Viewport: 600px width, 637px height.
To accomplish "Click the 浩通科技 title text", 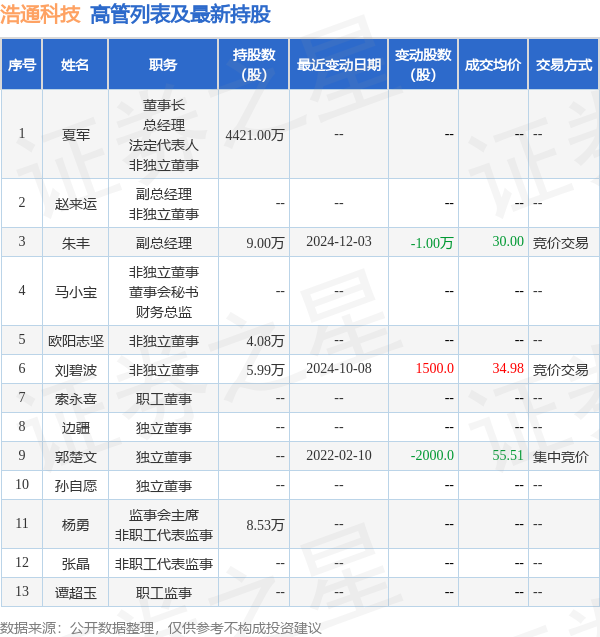I will (x=40, y=15).
